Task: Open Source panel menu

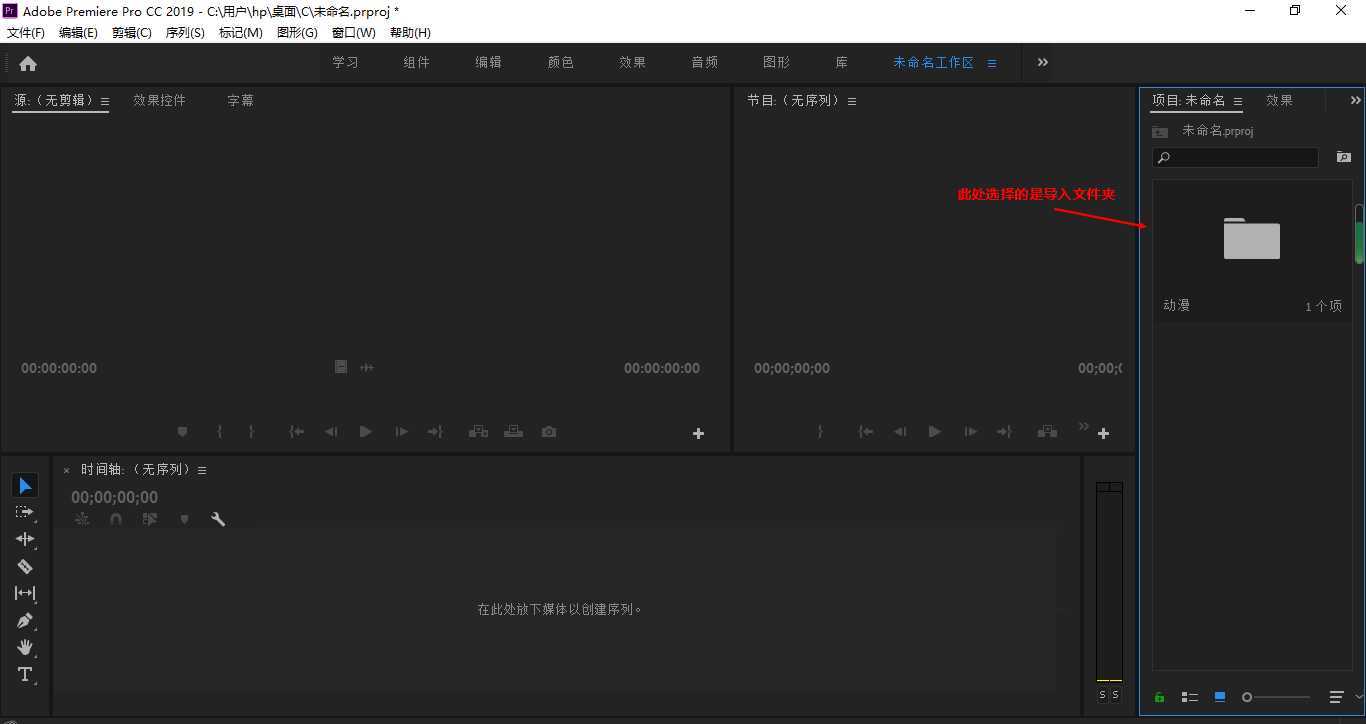Action: [x=105, y=101]
